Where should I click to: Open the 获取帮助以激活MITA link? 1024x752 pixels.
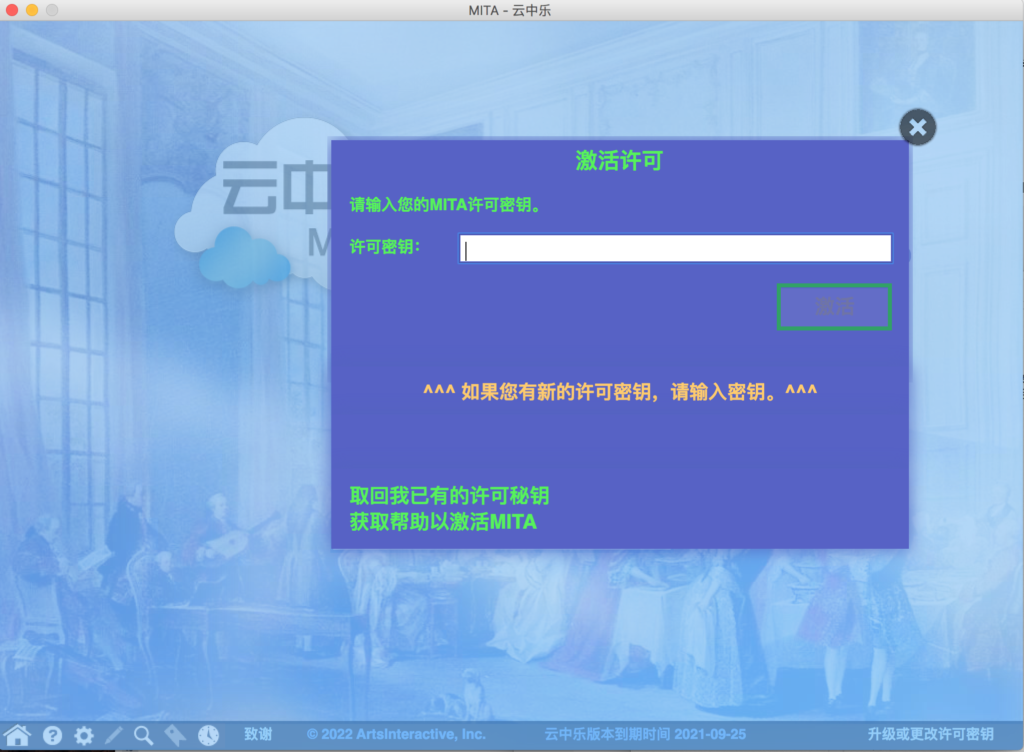pyautogui.click(x=443, y=522)
